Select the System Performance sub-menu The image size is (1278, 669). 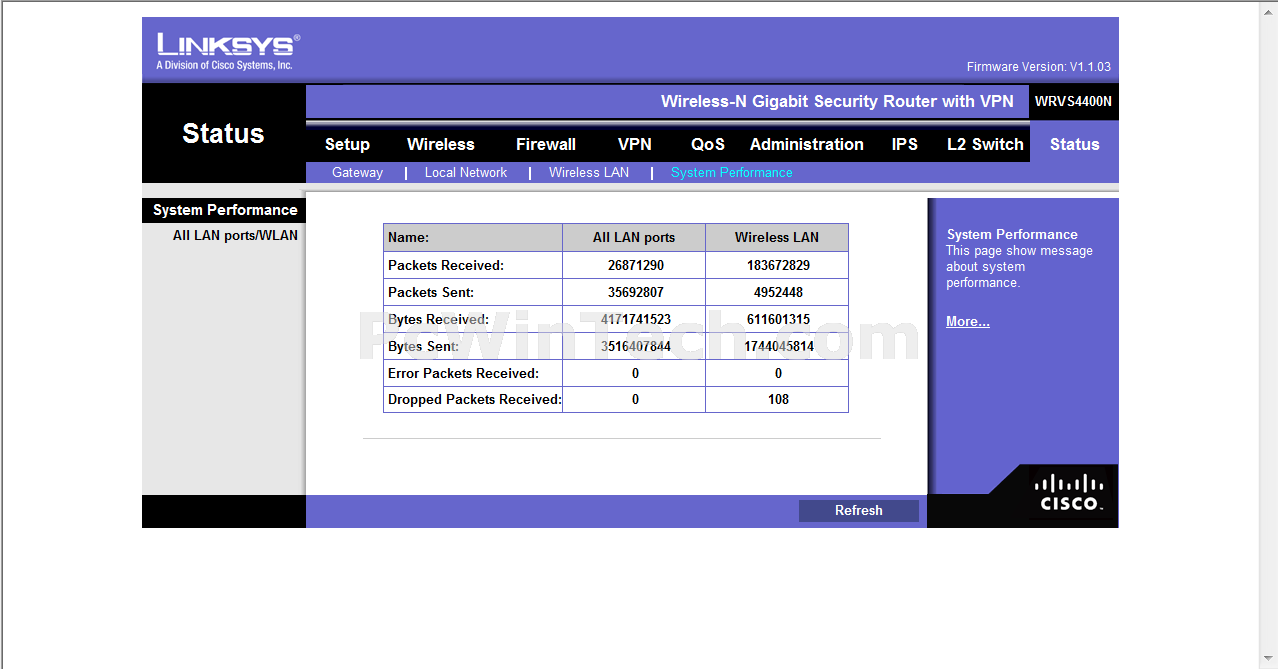pyautogui.click(x=732, y=172)
